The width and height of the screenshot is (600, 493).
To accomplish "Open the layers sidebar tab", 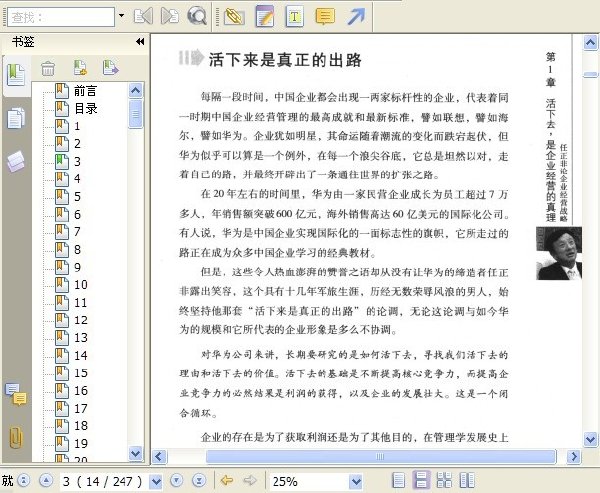I will tap(16, 161).
